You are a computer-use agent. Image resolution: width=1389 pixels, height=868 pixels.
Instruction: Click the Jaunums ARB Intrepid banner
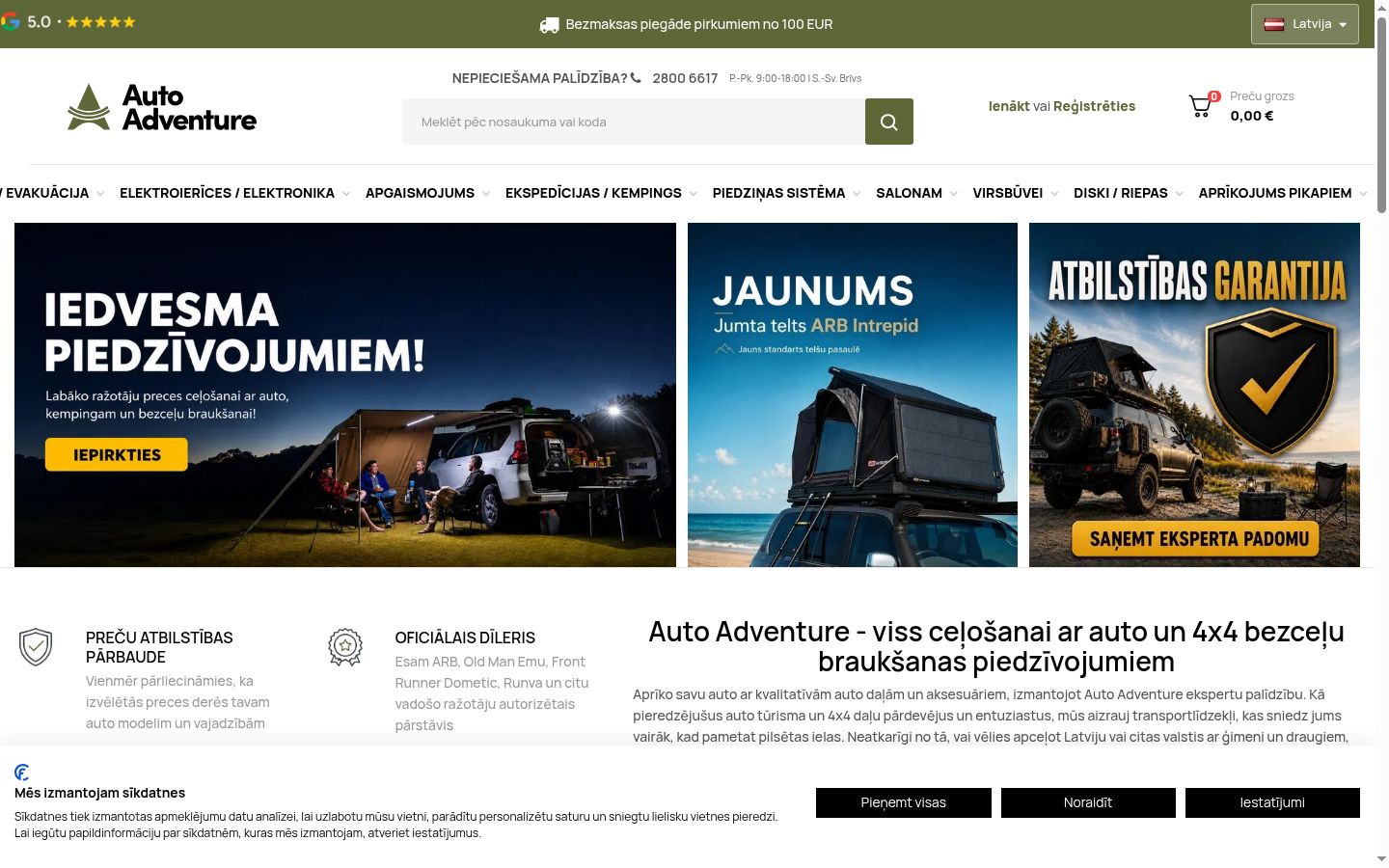[x=853, y=394]
